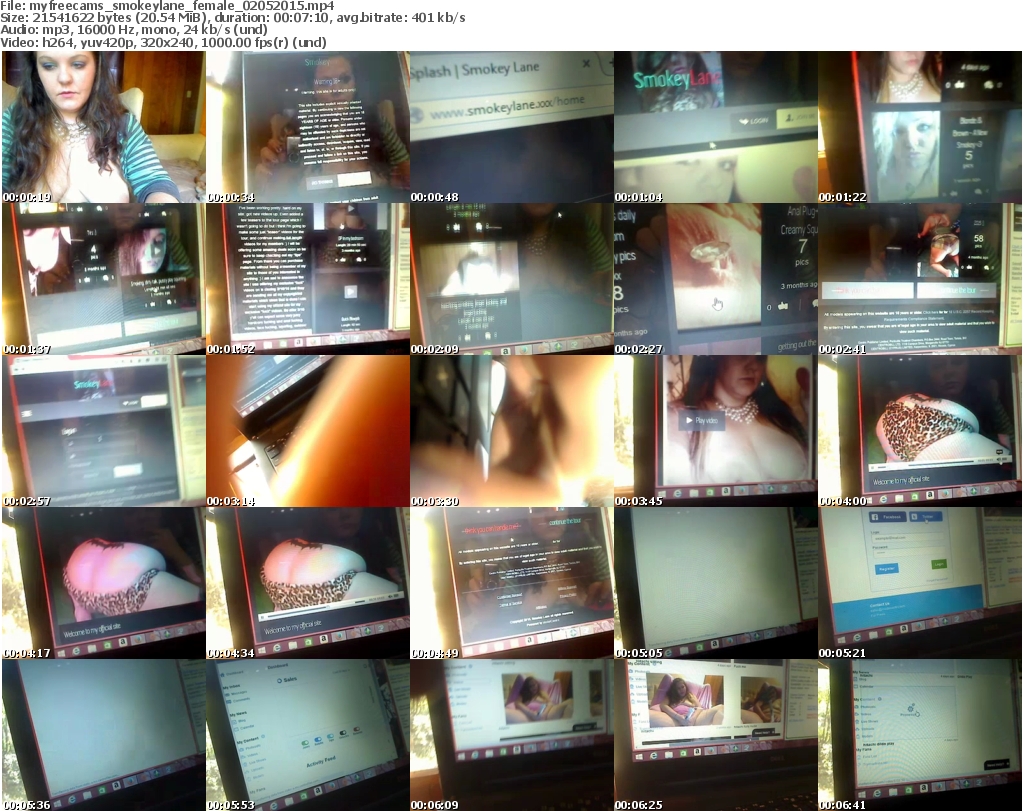The width and height of the screenshot is (1024, 811).
Task: Select the login page frame at 00:02:57
Action: click(104, 432)
